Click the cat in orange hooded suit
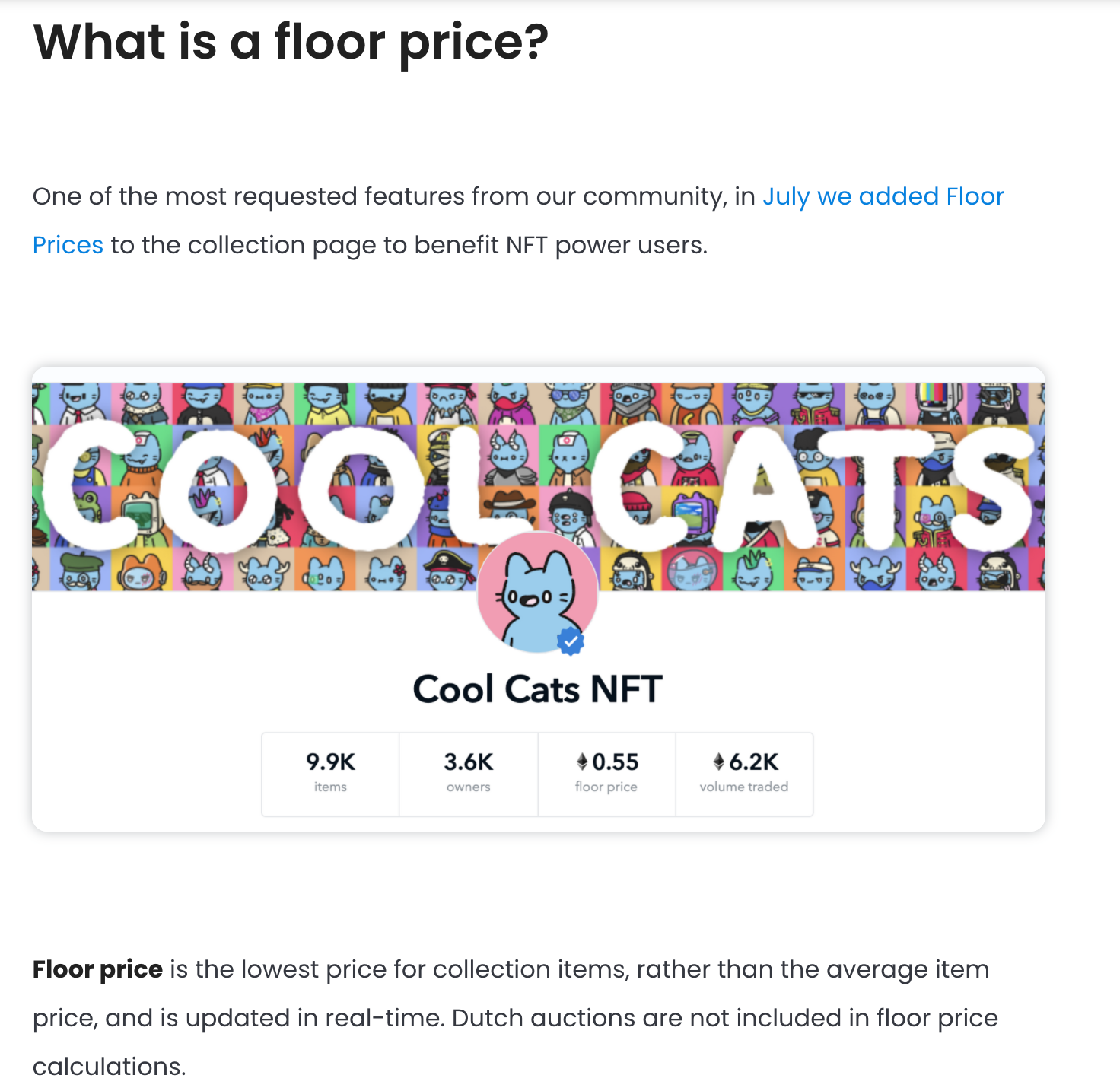The height and width of the screenshot is (1091, 1120). coord(142,571)
